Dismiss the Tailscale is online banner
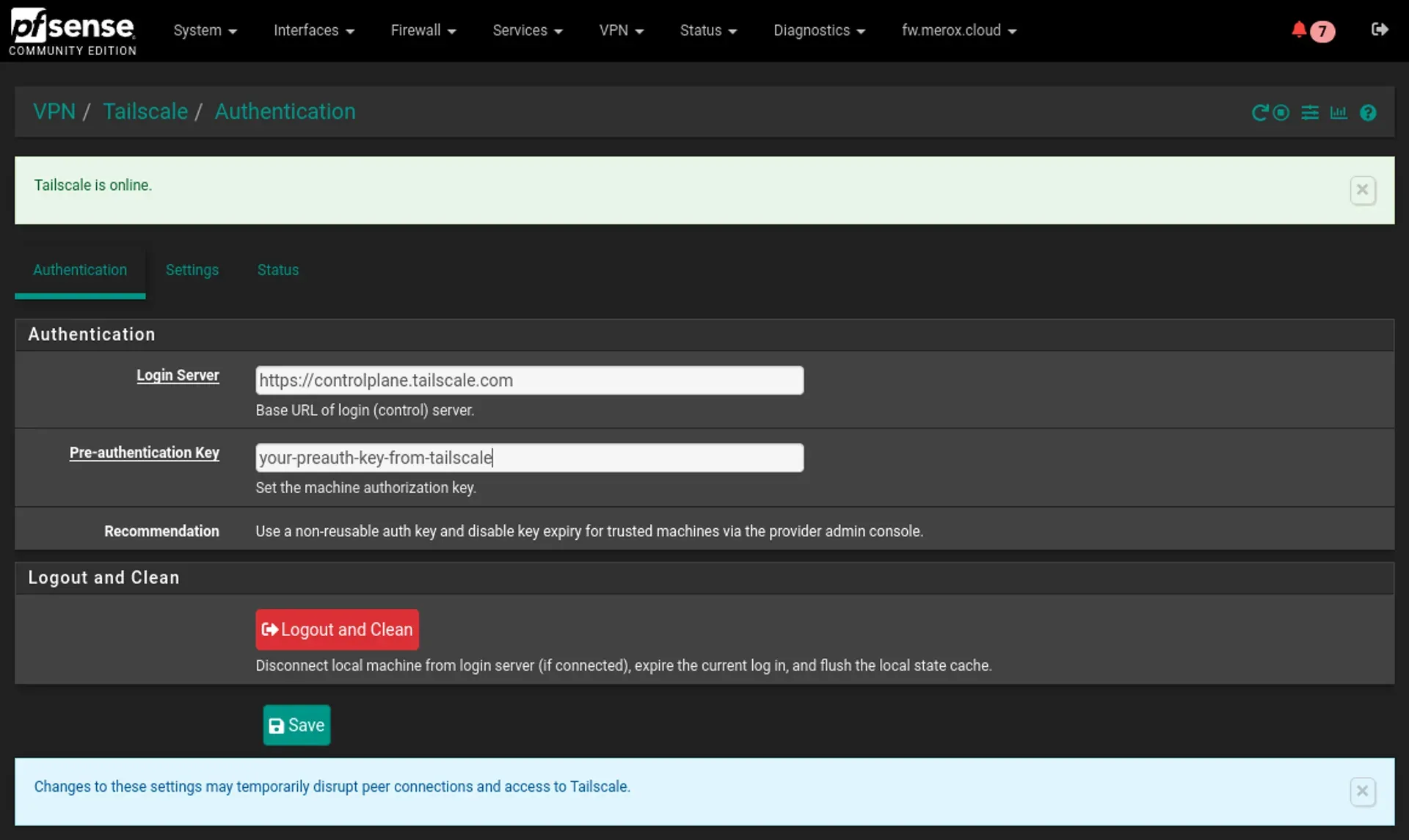1409x840 pixels. pos(1363,190)
